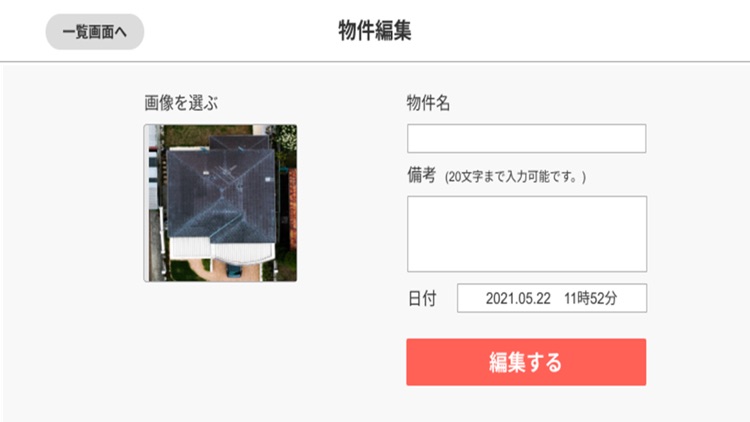
Task: Submit changes with the 編集する button
Action: click(526, 362)
